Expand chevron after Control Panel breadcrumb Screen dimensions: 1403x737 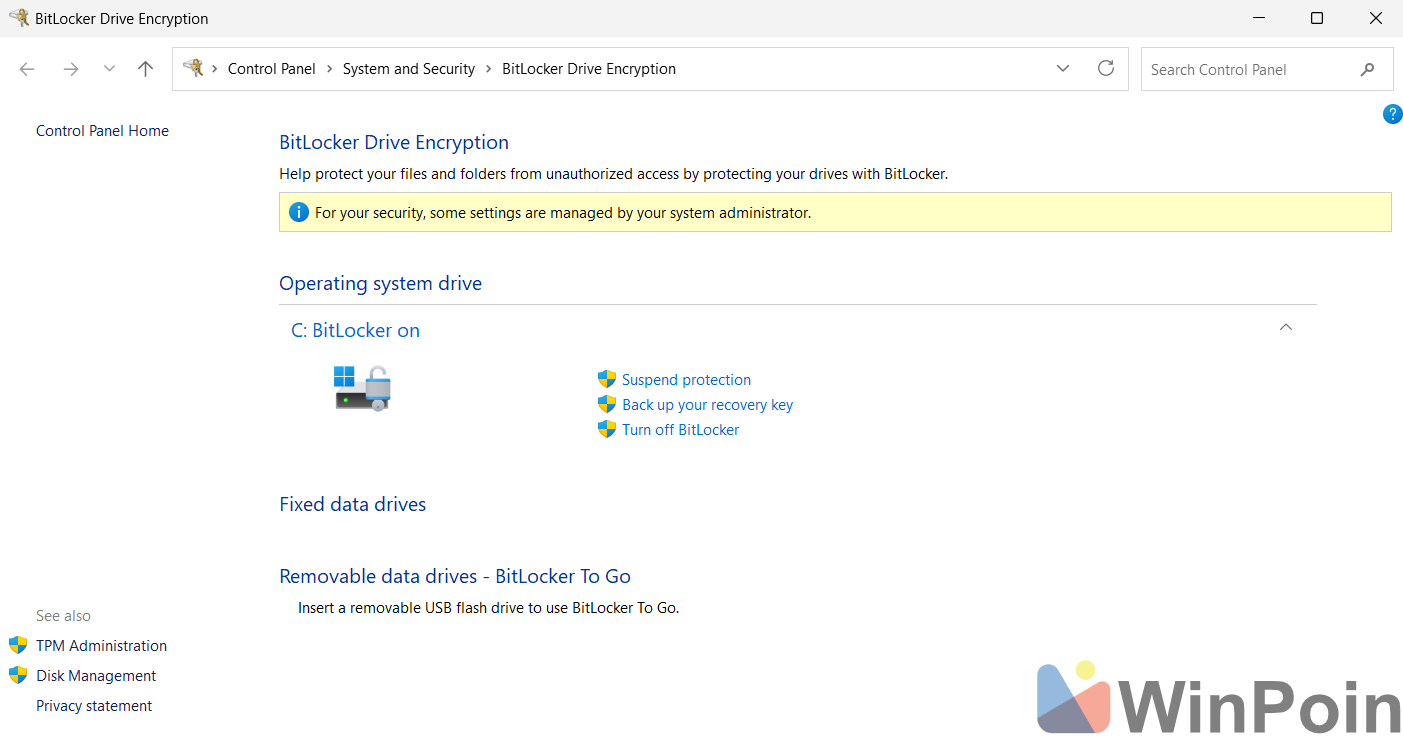(330, 69)
